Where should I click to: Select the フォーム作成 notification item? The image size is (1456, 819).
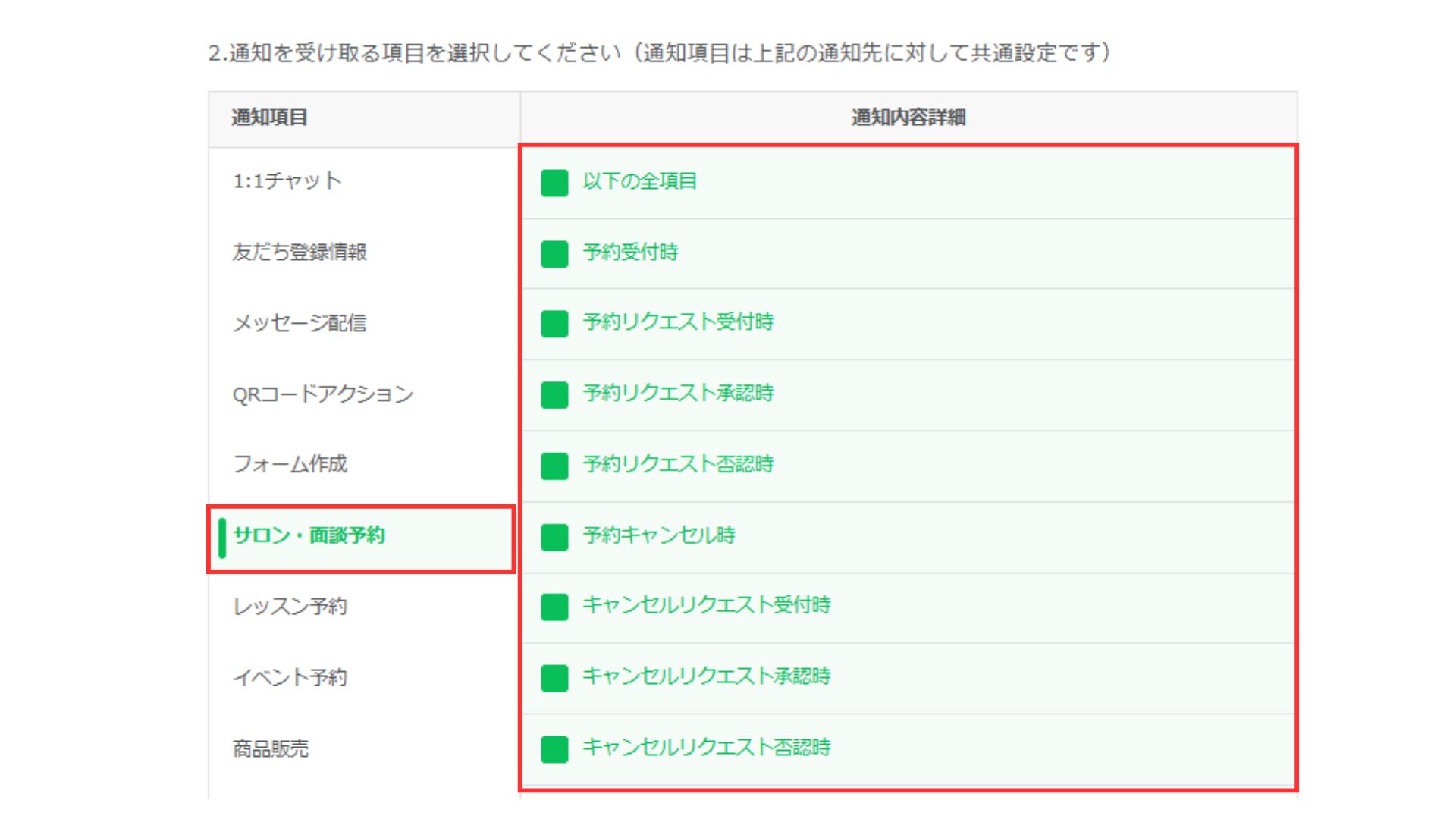290,464
